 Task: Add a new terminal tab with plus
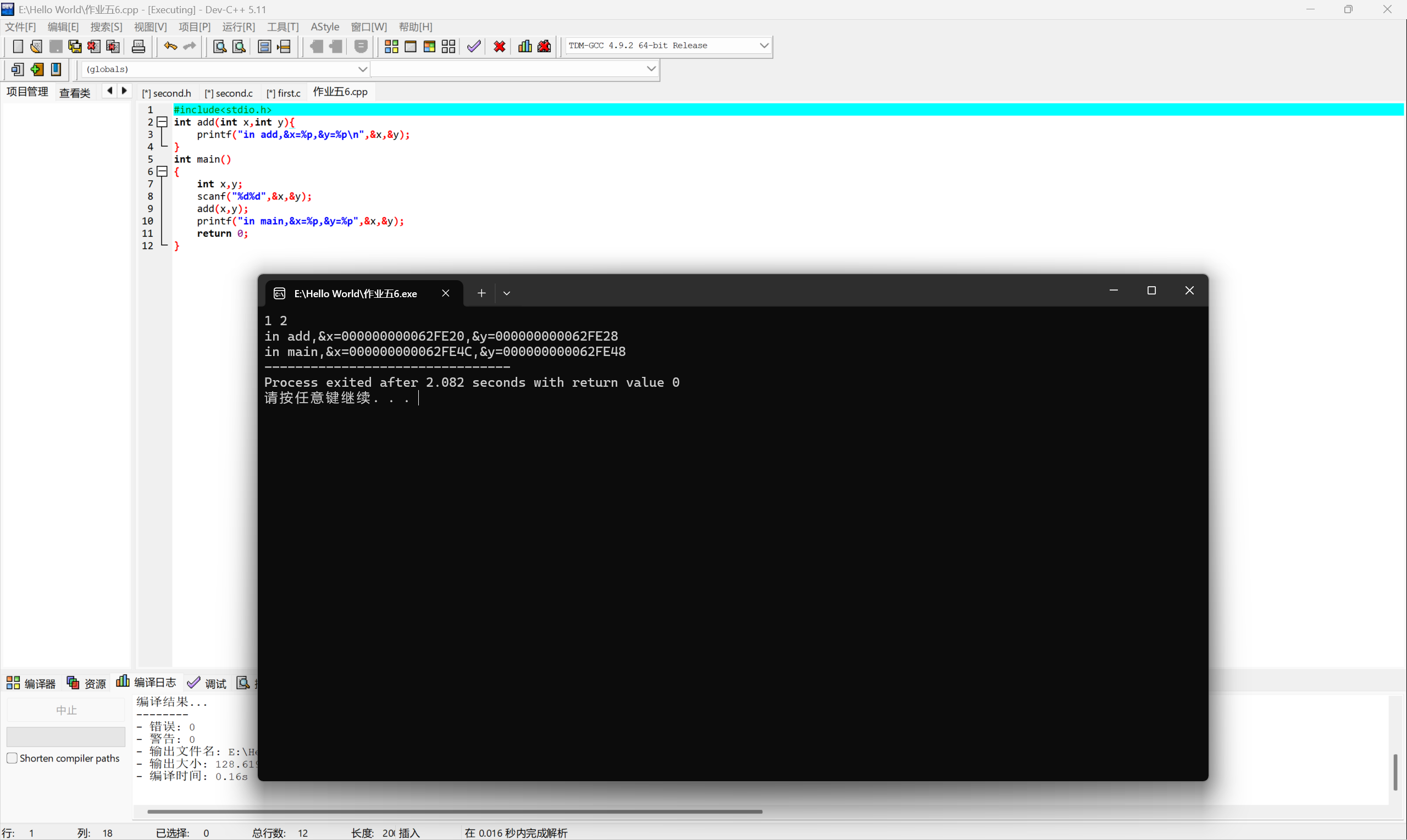pyautogui.click(x=481, y=293)
